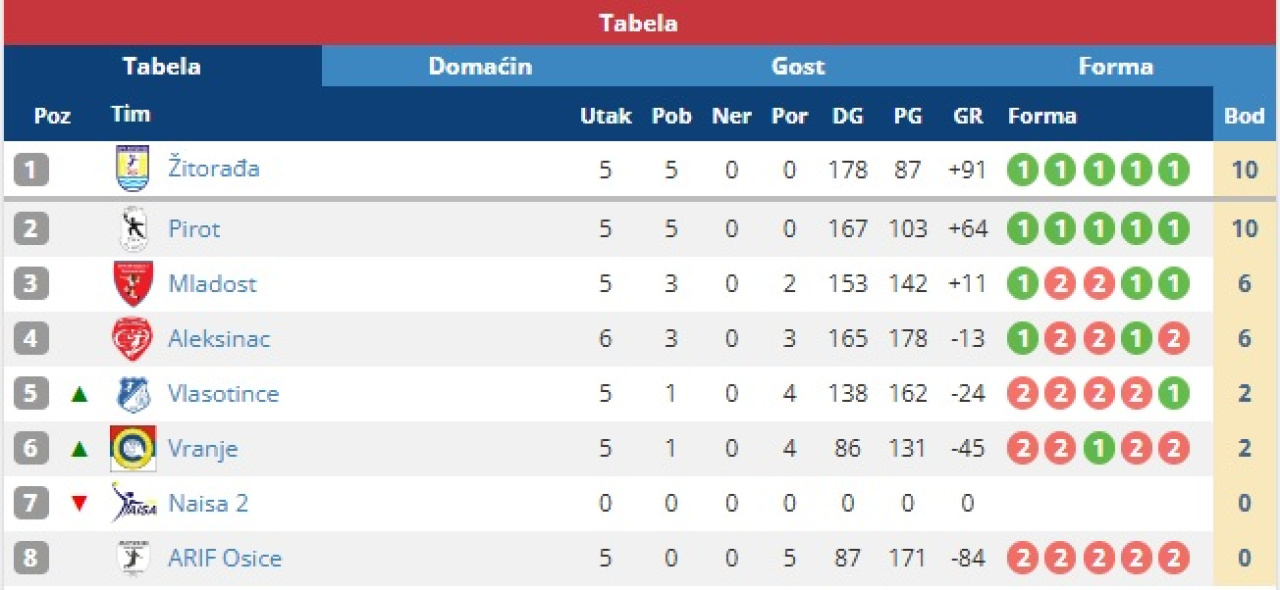Open the Aleksinac team link
Viewport: 1280px width, 590px height.
coord(218,339)
